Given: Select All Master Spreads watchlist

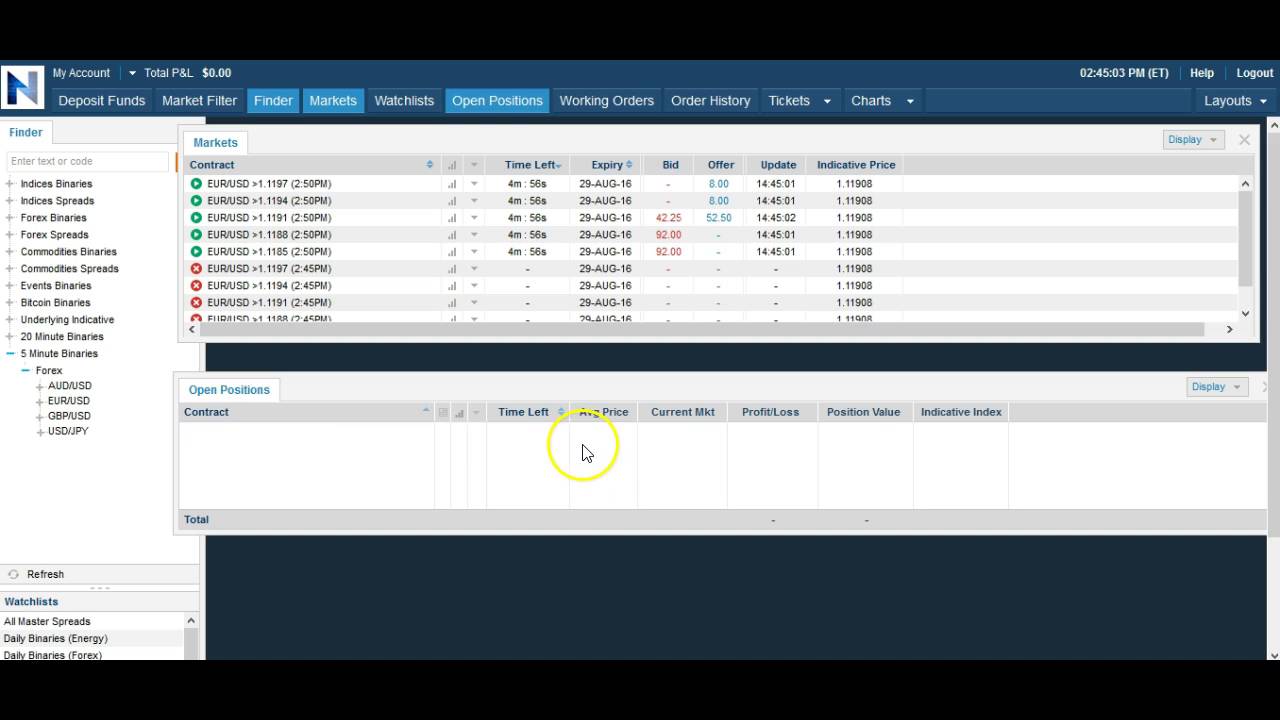Looking at the screenshot, I should 47,622.
